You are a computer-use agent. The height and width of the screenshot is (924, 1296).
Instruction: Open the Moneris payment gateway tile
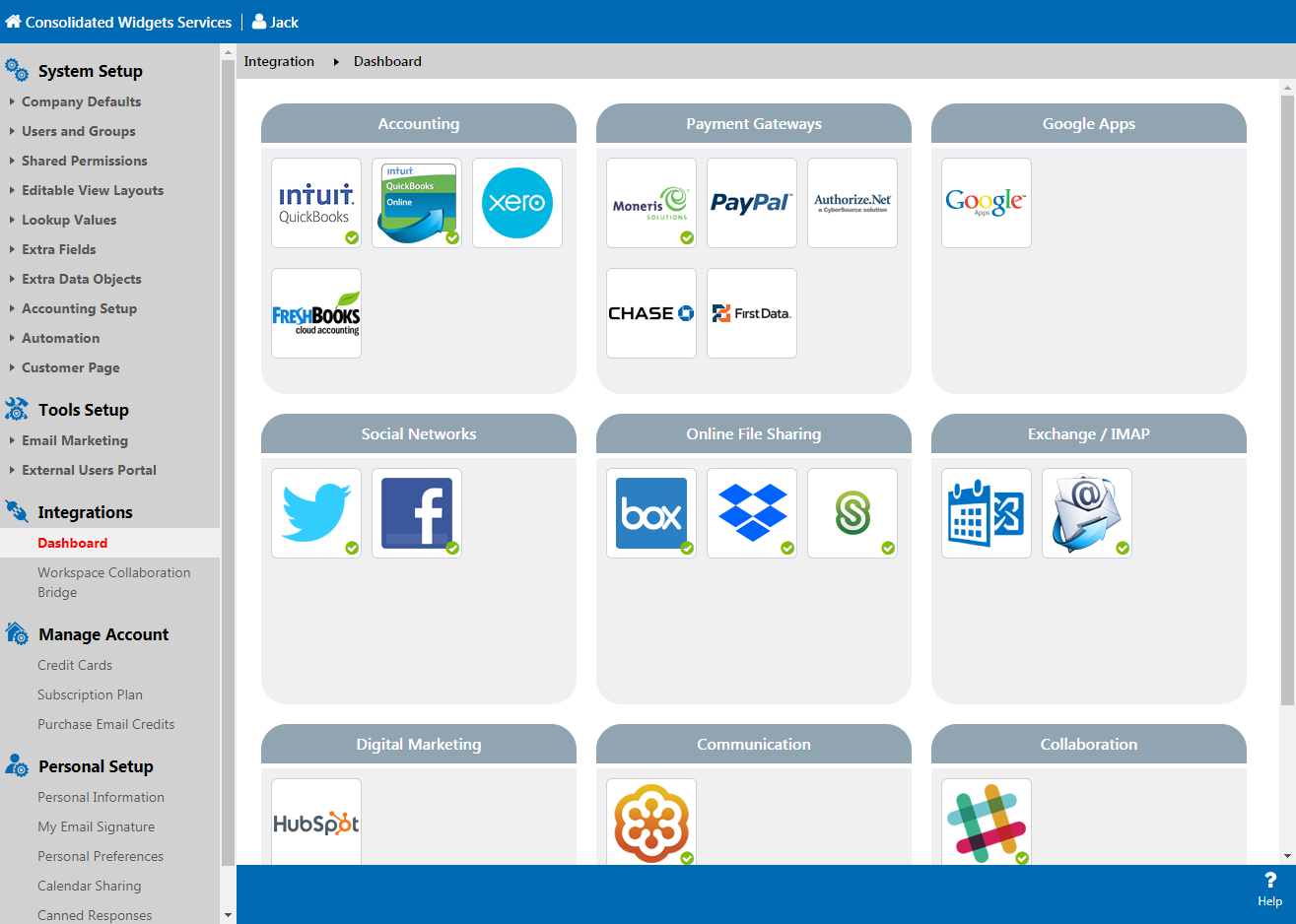point(651,203)
